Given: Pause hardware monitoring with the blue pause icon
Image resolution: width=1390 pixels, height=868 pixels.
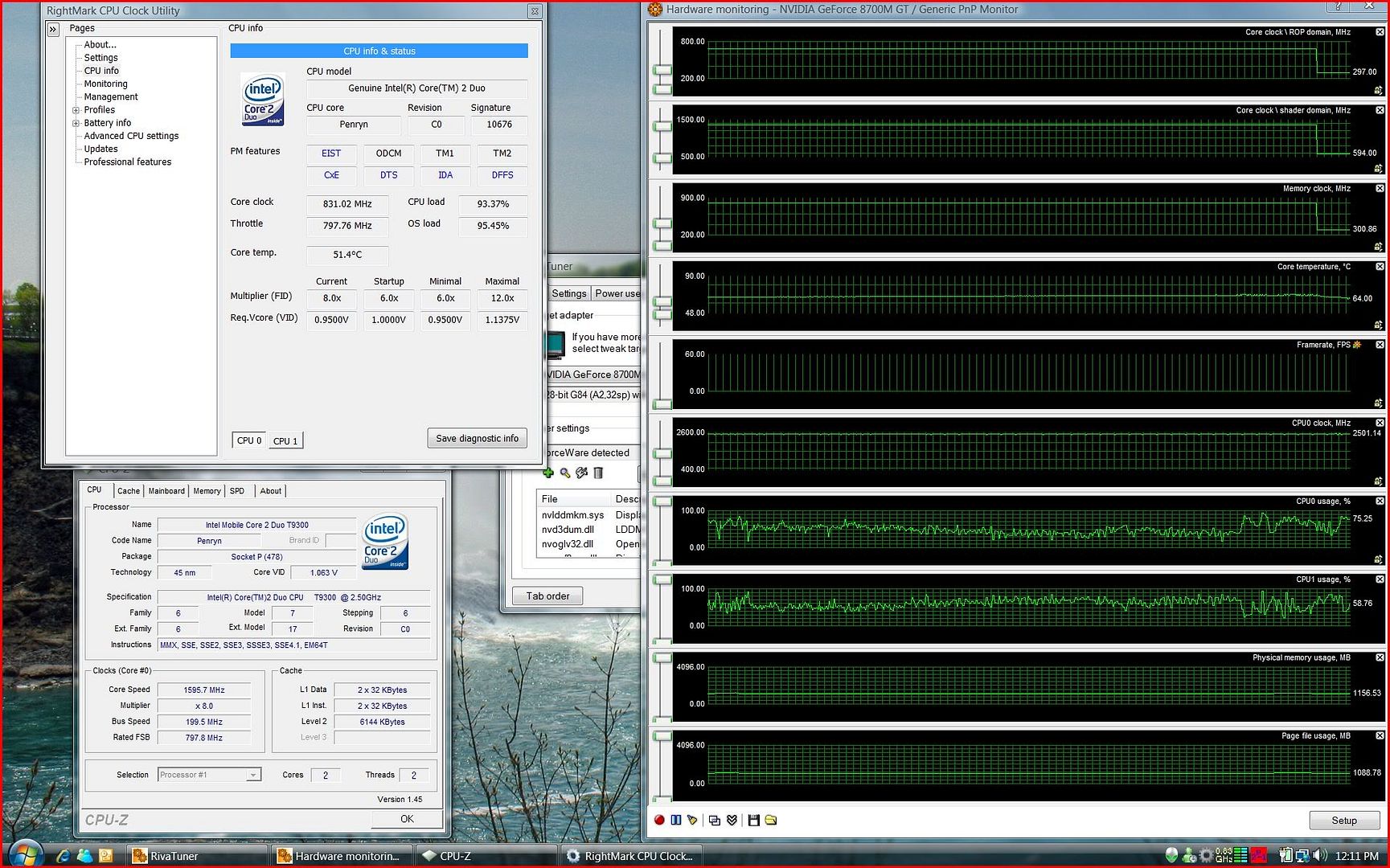Looking at the screenshot, I should [x=676, y=820].
